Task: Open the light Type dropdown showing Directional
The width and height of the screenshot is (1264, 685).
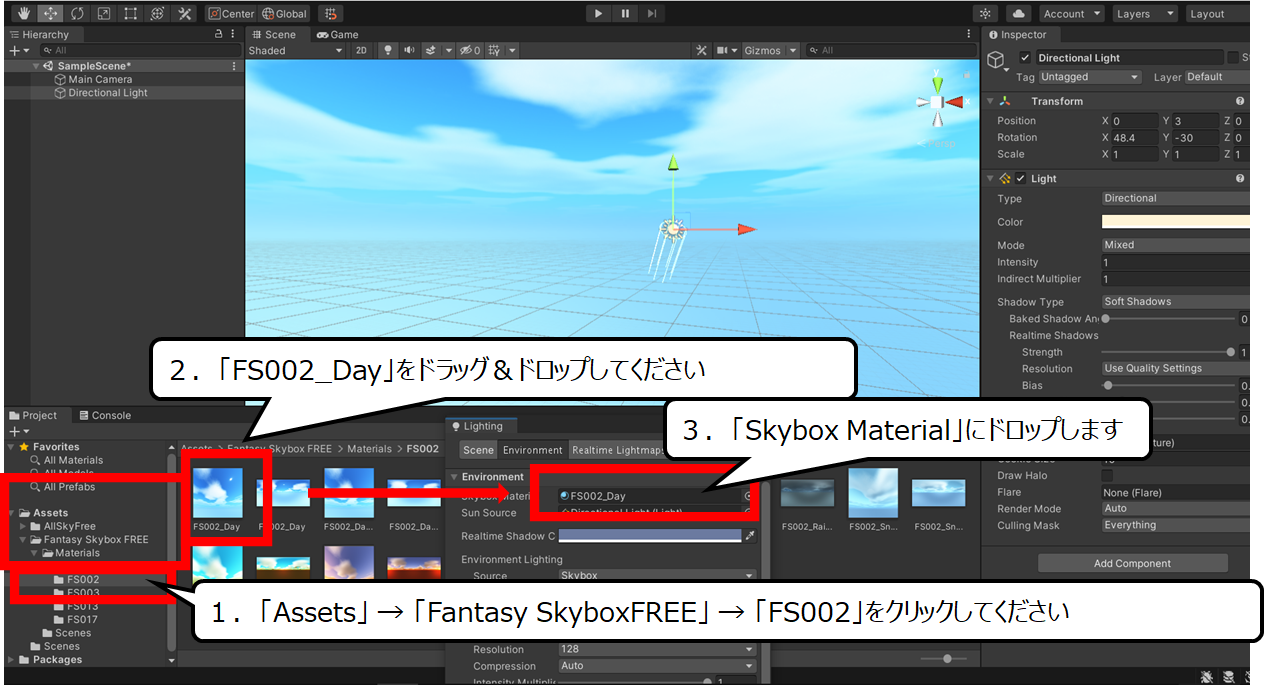Action: tap(1176, 198)
